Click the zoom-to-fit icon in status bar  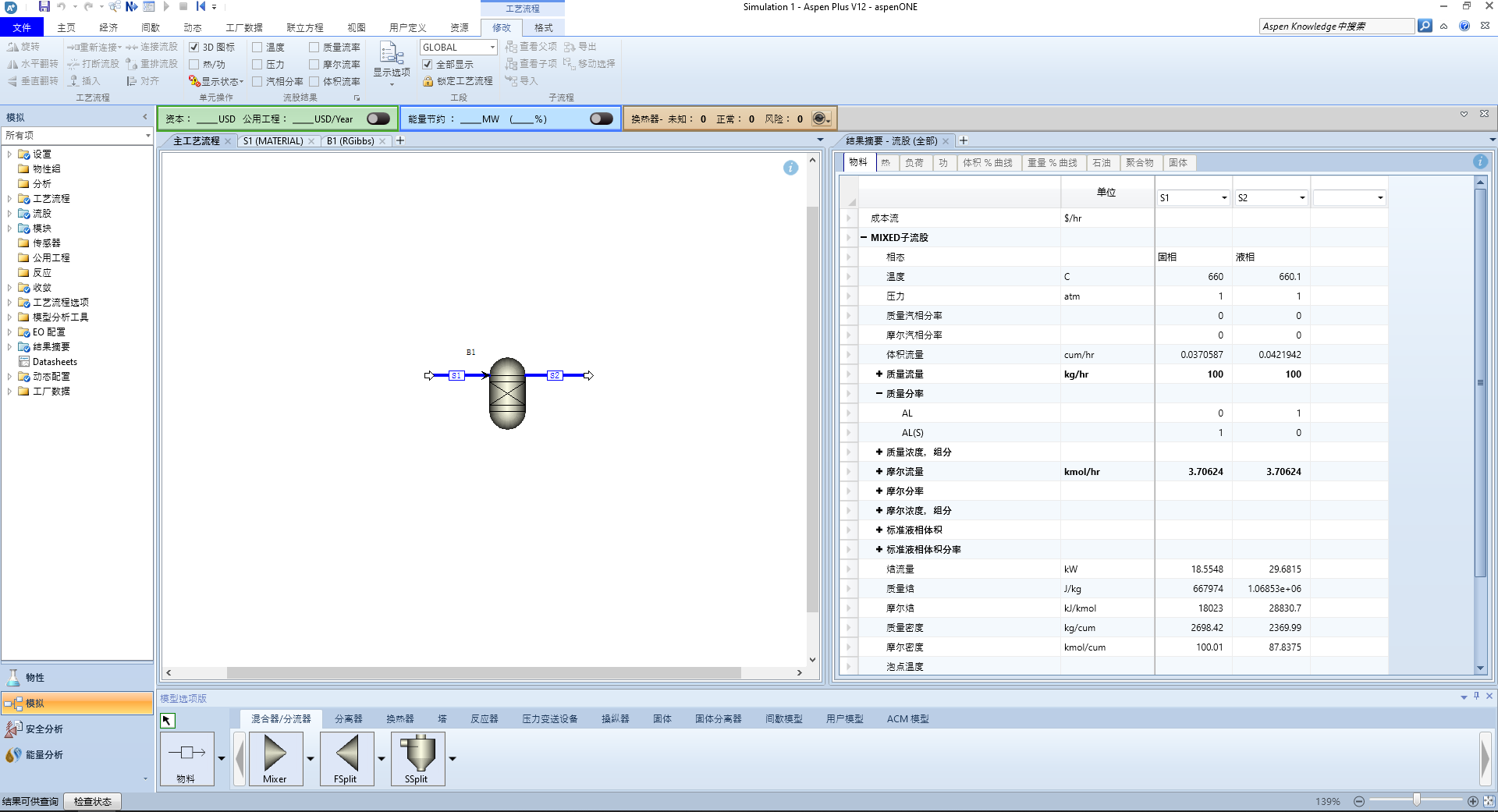coord(1490,801)
